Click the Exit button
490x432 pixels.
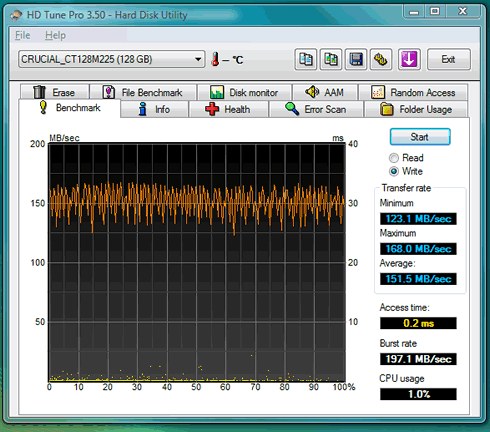(x=449, y=59)
